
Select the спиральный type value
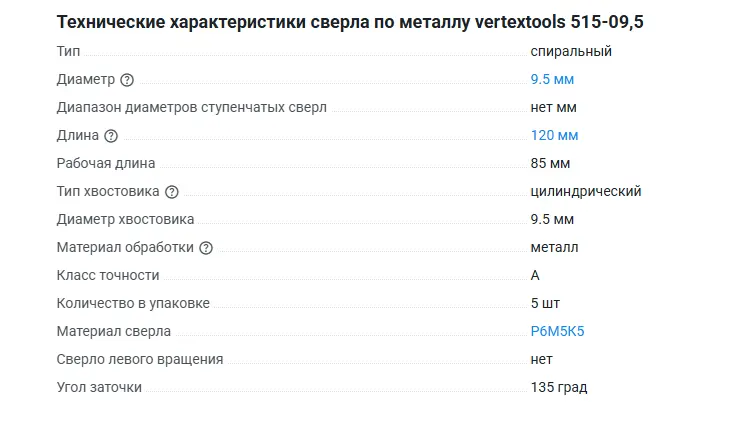click(x=571, y=51)
